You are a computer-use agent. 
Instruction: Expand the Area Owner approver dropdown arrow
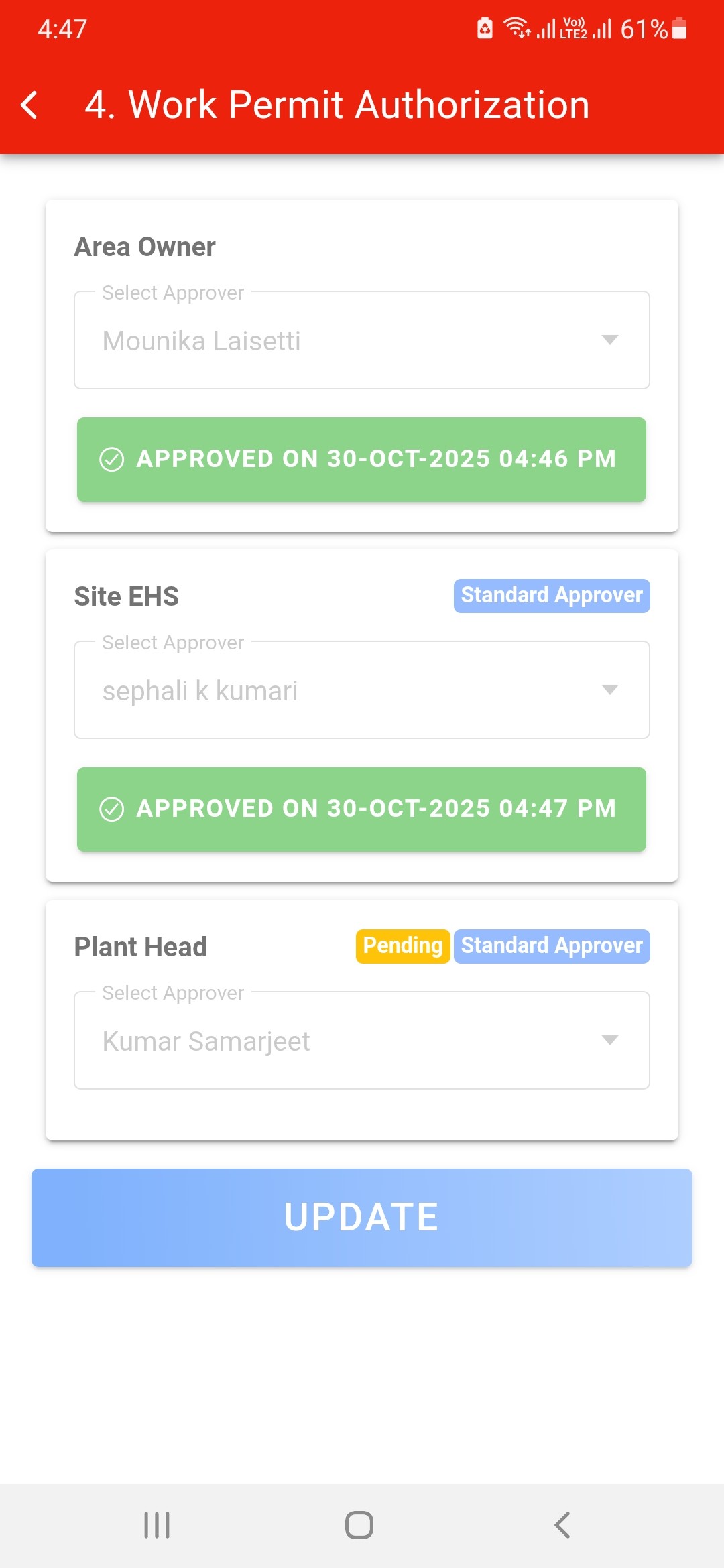(609, 340)
